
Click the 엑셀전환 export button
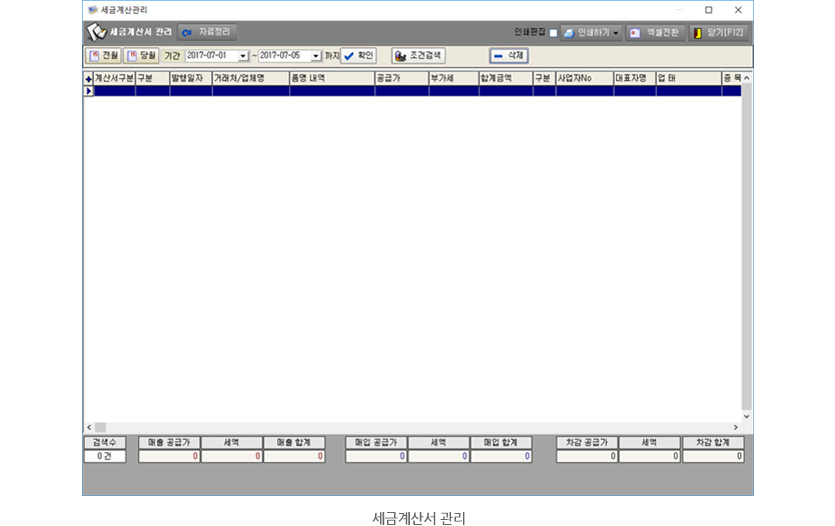pos(655,33)
